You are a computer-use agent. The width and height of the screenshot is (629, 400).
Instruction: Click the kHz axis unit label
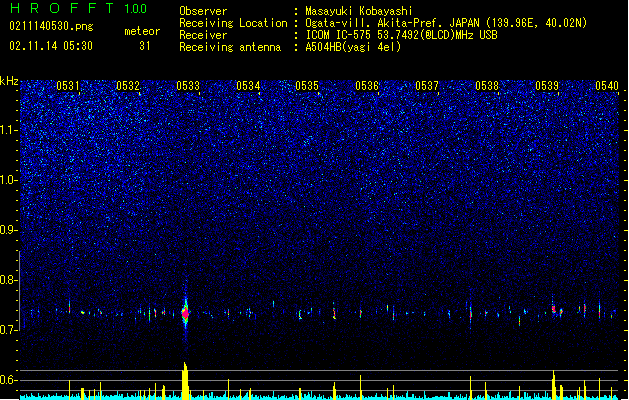click(x=9, y=81)
